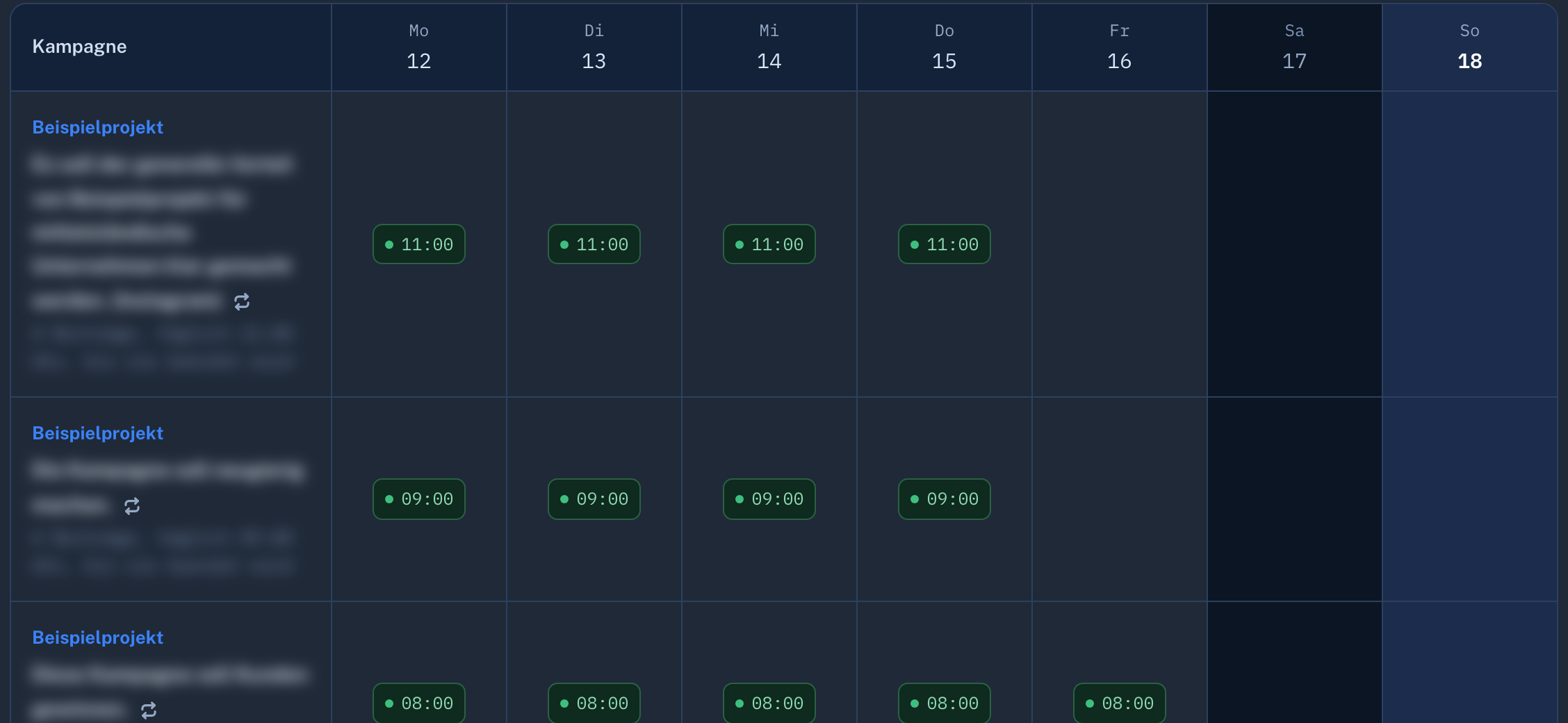Select the 11:00 slot on Monday 12

(x=419, y=244)
